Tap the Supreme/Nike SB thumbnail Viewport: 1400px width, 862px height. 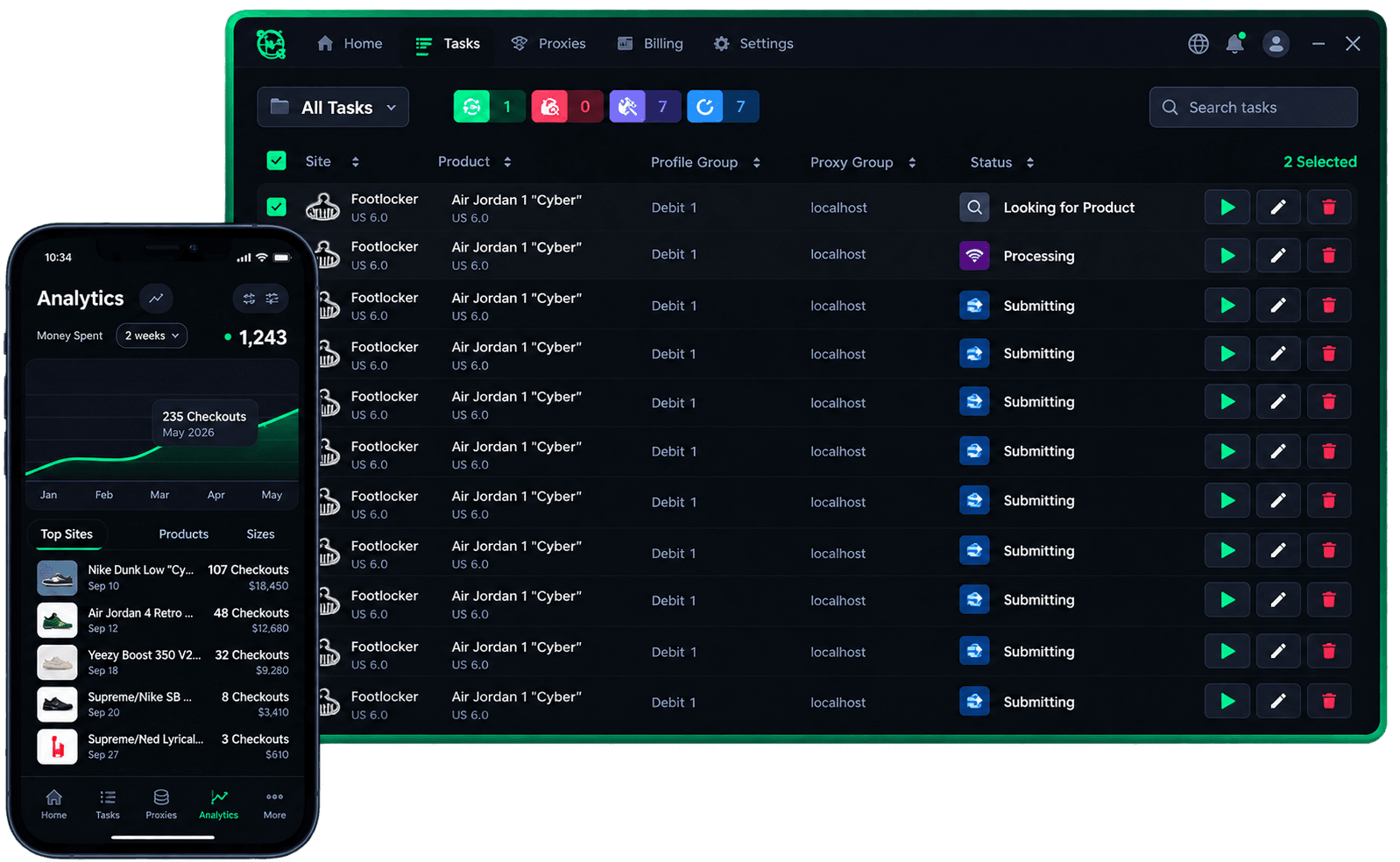tap(57, 704)
